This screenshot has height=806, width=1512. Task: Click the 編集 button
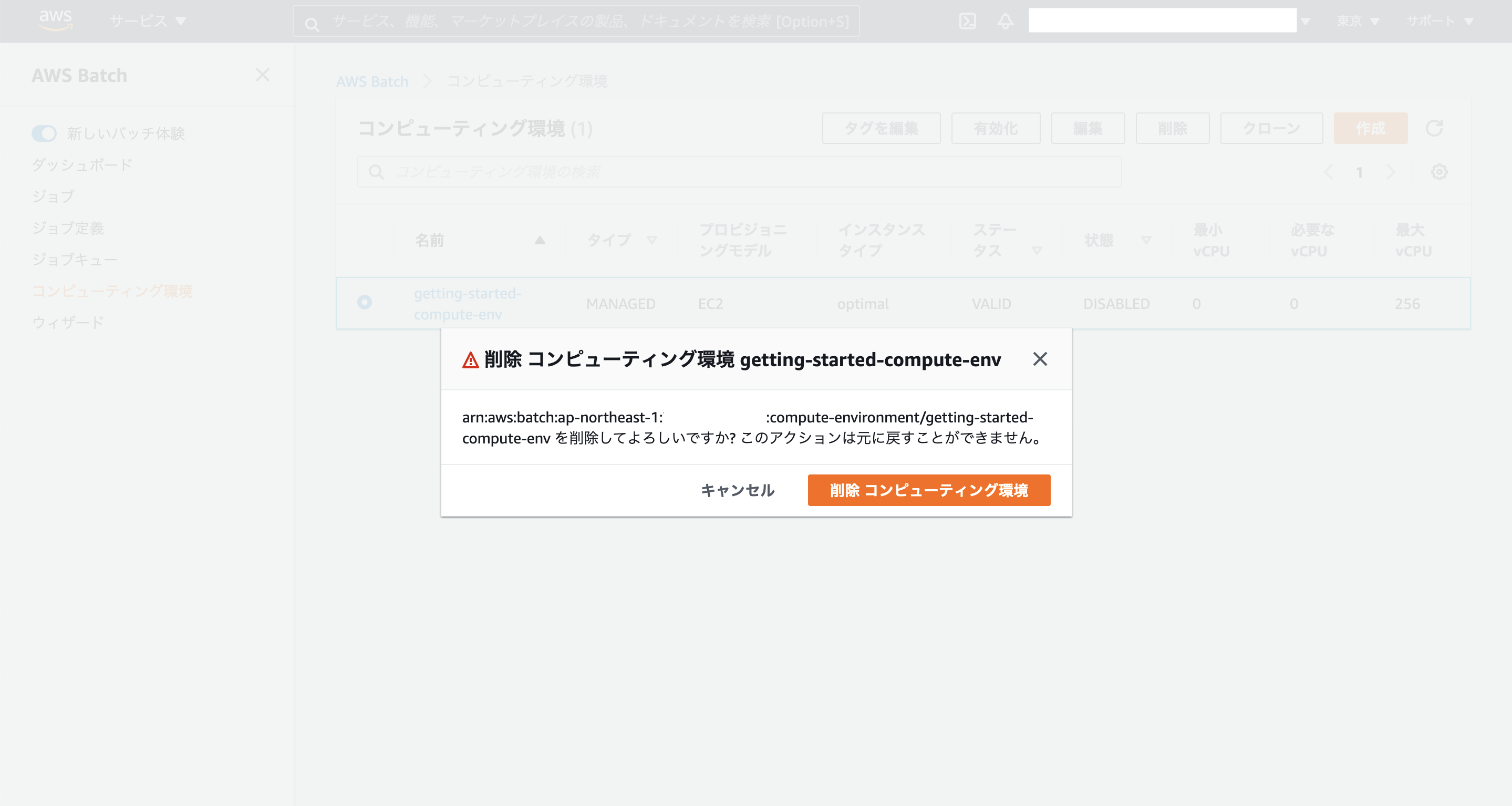click(1088, 128)
